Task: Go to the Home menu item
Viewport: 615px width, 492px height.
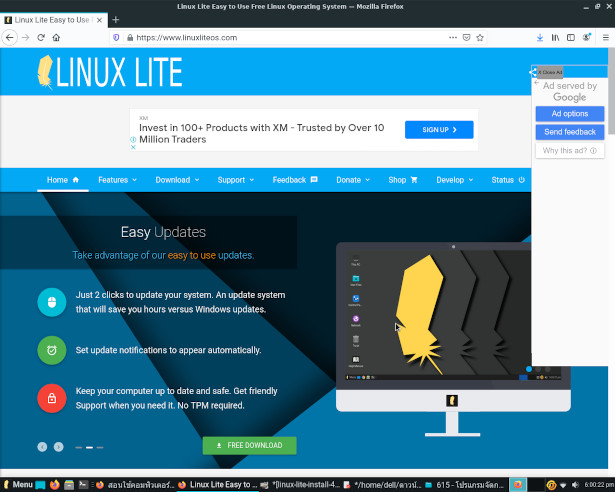Action: coord(63,180)
